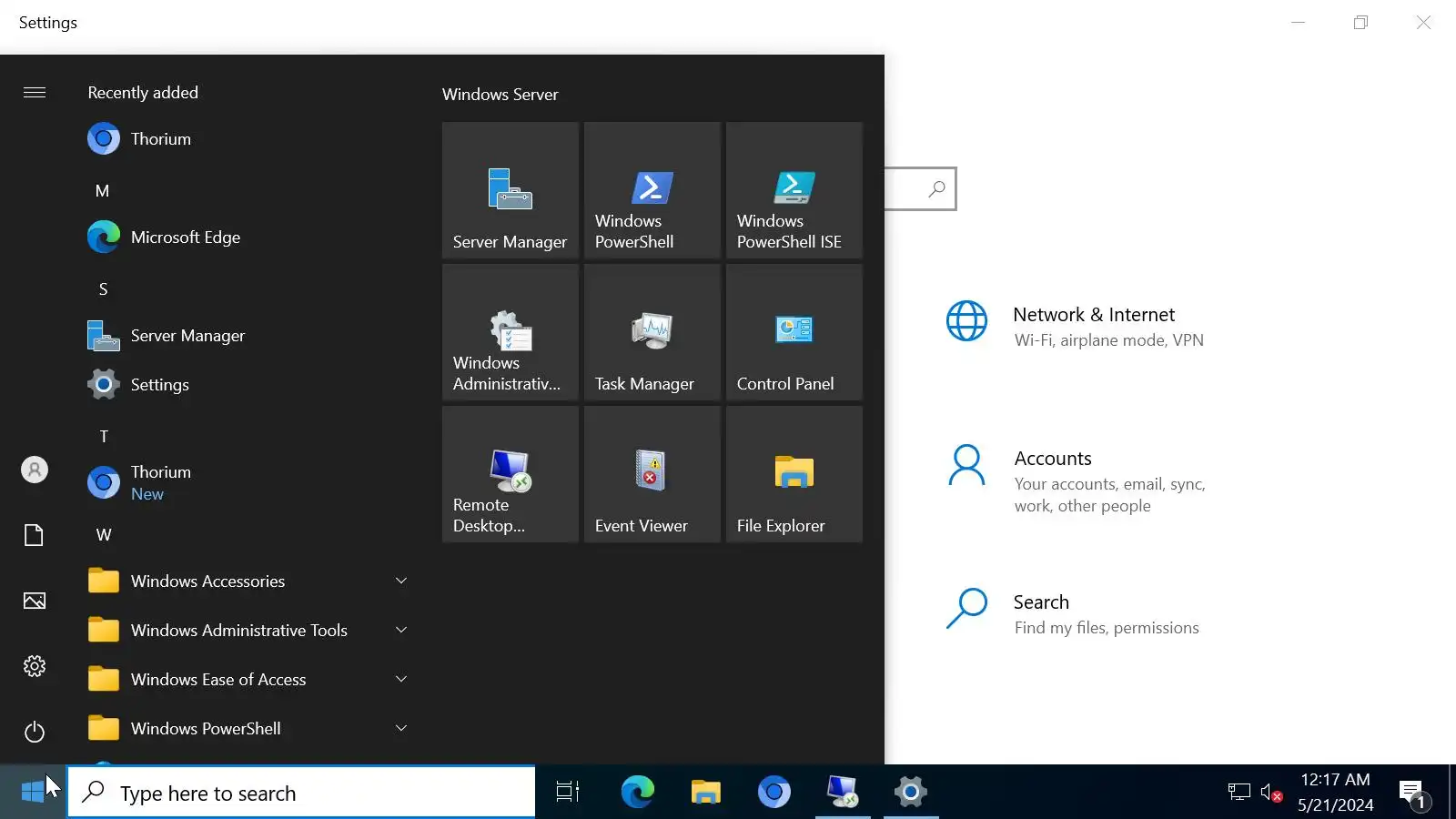Open File Explorer on the taskbar

point(706,792)
